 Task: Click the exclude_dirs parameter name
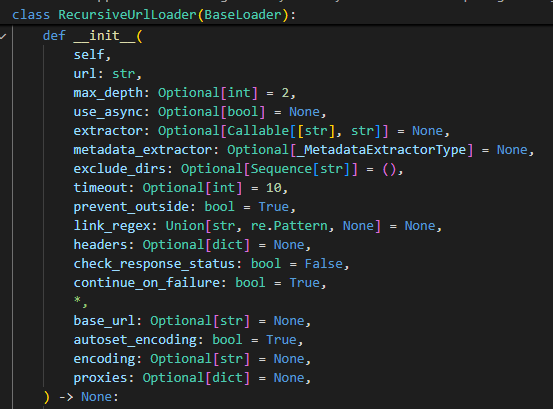tap(120, 169)
